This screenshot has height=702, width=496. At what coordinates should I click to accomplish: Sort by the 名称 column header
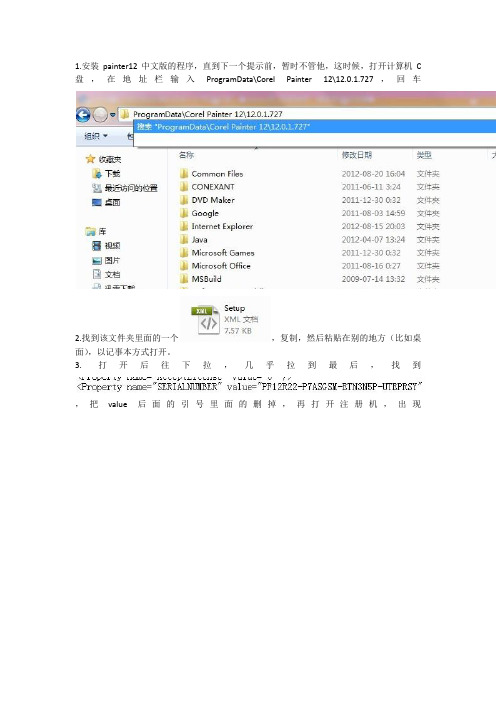pos(186,155)
